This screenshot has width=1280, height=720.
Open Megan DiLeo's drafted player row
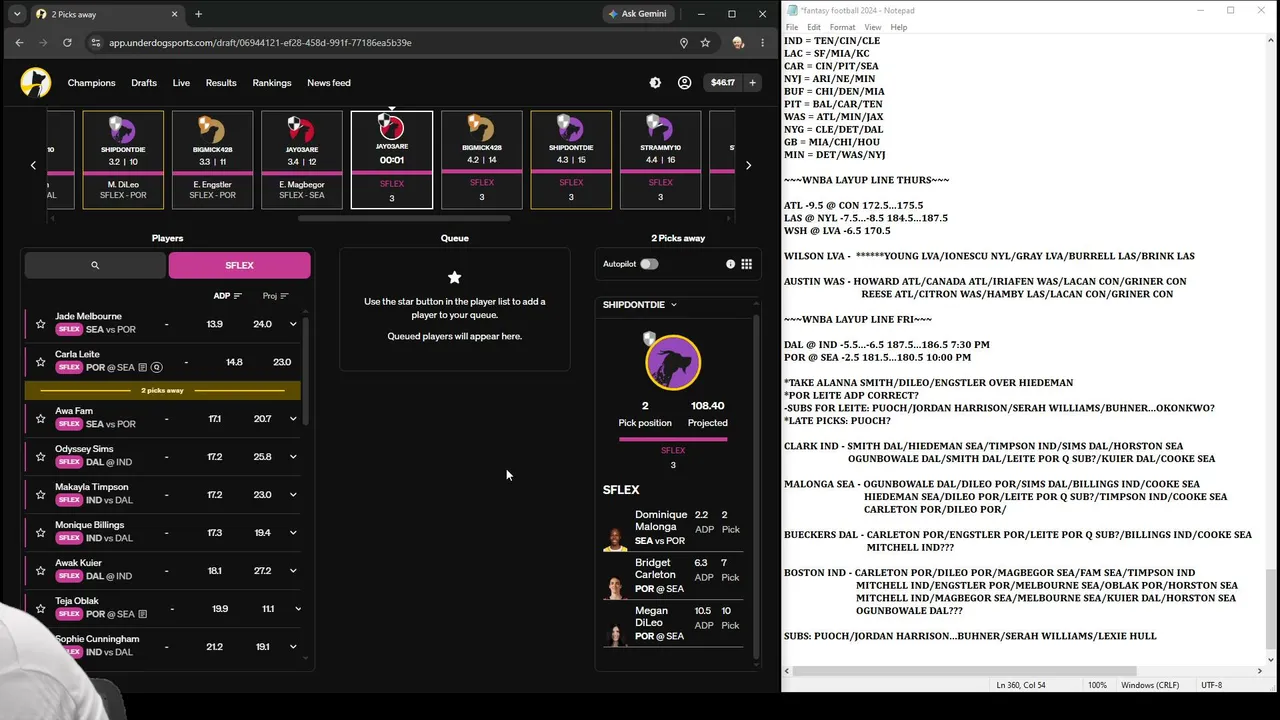(673, 624)
